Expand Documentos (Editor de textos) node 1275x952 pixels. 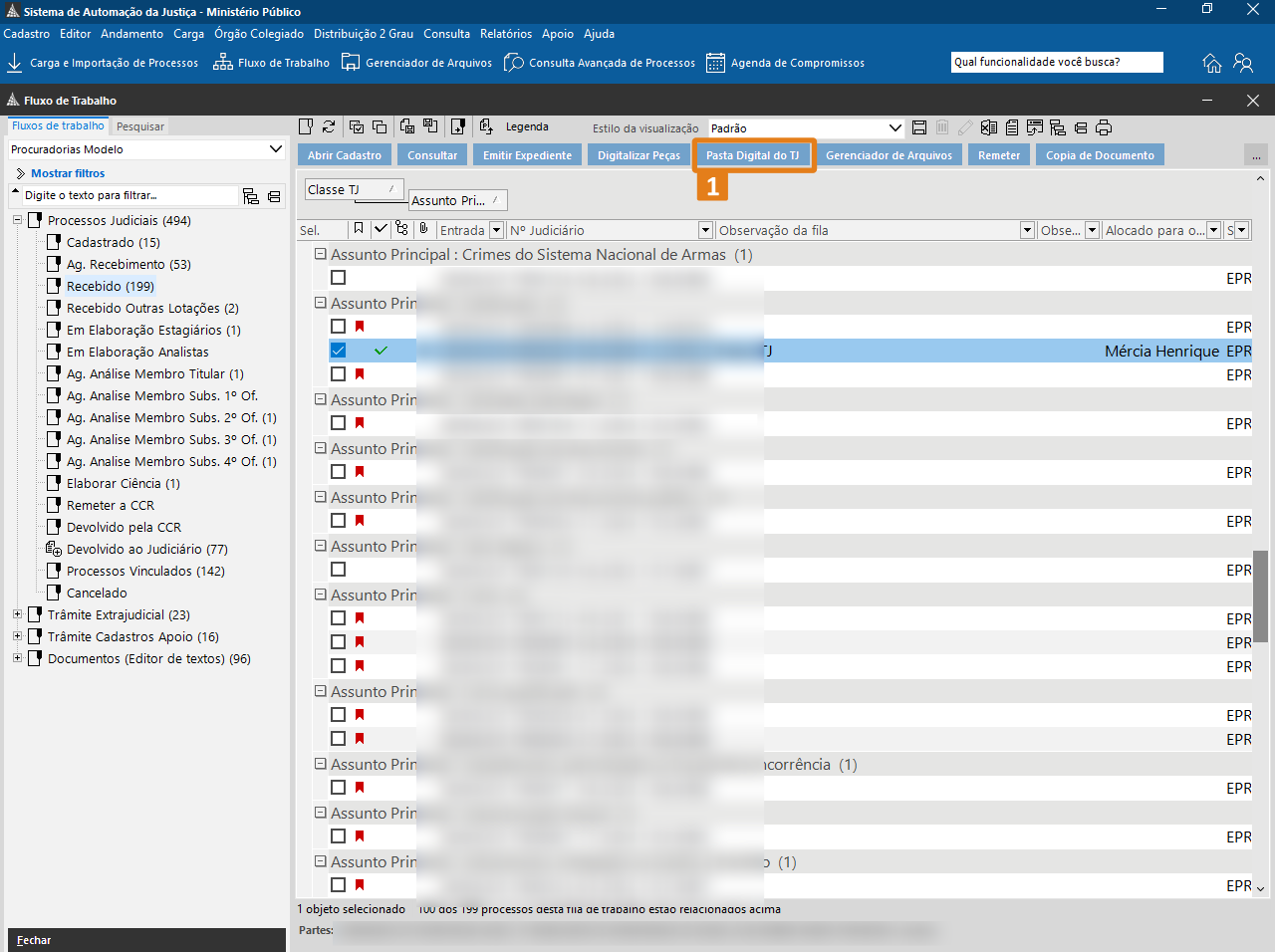[x=17, y=658]
